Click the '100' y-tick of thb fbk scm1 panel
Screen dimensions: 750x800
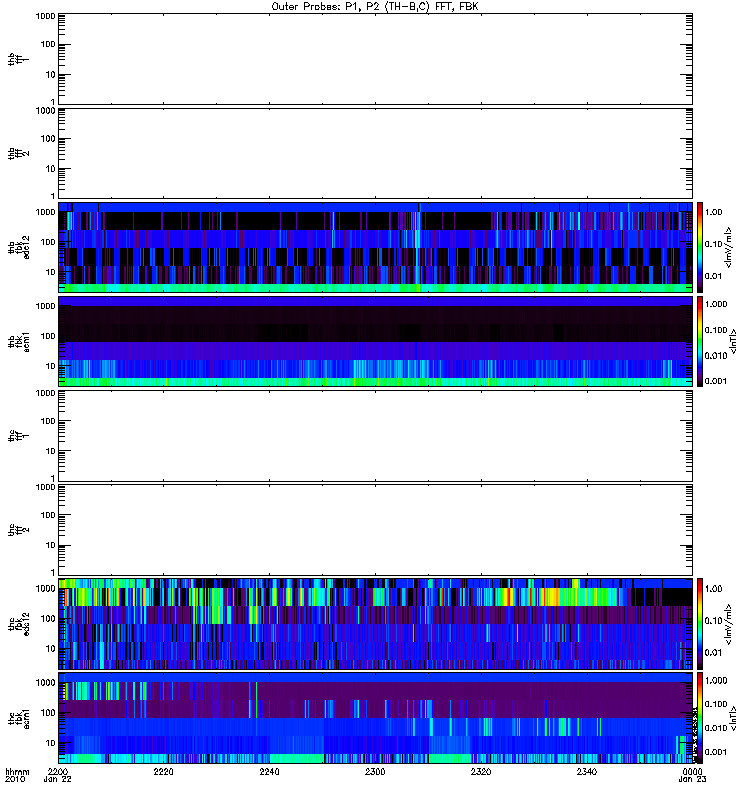click(48, 336)
